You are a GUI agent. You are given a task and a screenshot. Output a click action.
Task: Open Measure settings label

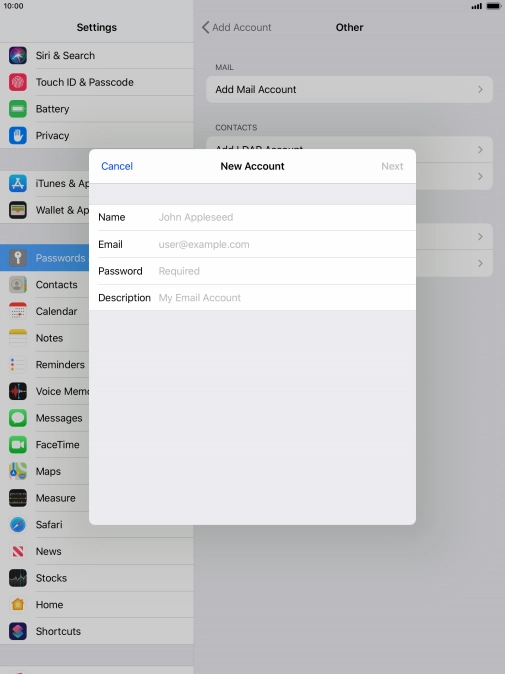(55, 498)
